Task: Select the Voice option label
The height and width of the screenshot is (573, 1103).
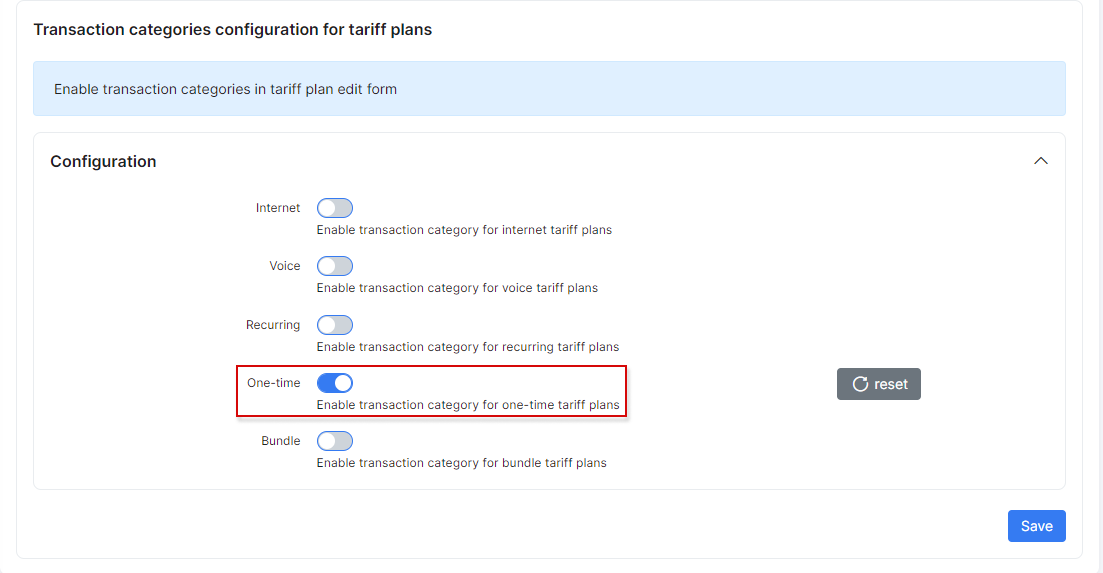Action: (285, 266)
